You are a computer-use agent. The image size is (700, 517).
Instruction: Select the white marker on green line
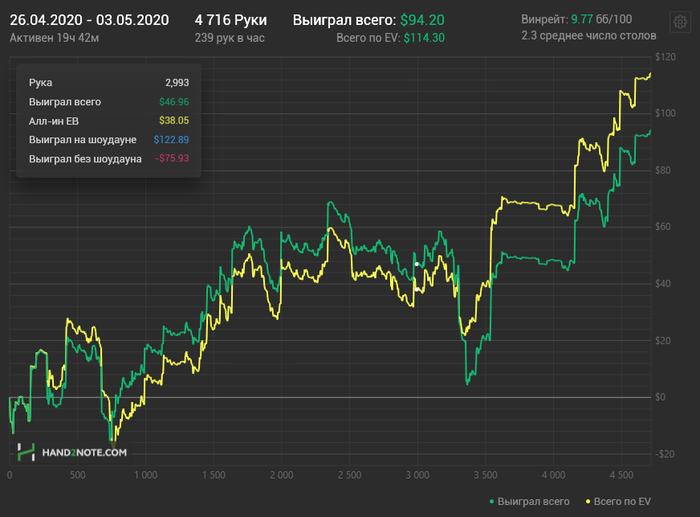(x=417, y=264)
